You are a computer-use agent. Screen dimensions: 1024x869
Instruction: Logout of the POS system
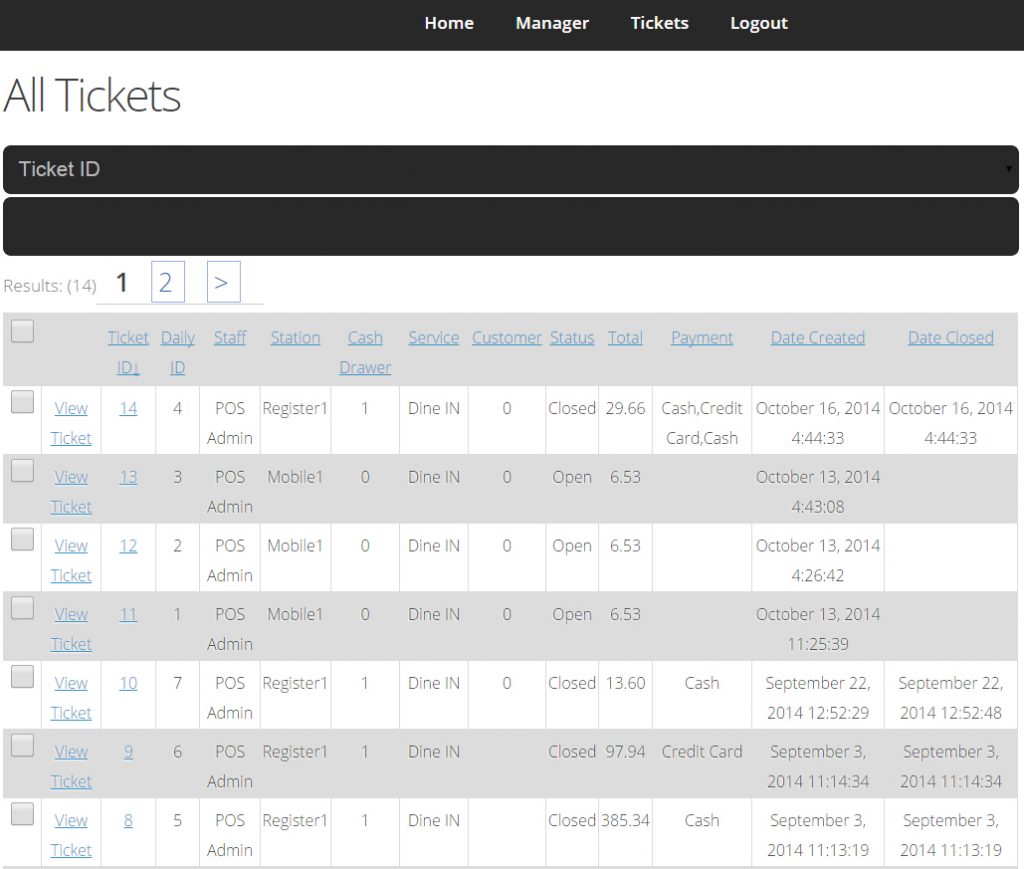tap(758, 23)
